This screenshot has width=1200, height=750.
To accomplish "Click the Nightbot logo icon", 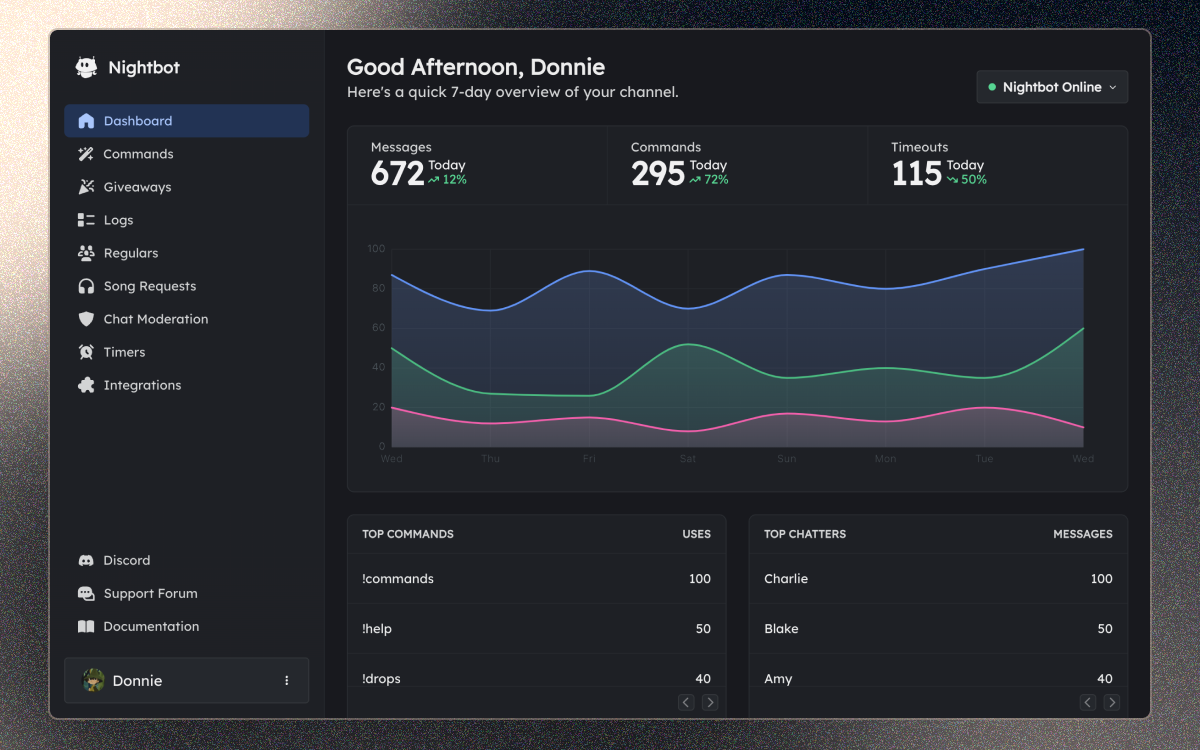I will pos(87,68).
